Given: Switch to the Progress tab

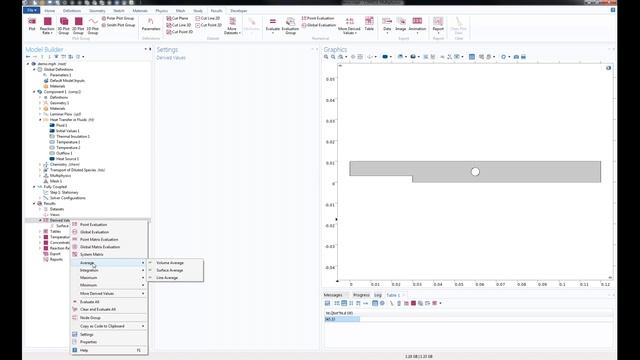Looking at the screenshot, I should [361, 295].
